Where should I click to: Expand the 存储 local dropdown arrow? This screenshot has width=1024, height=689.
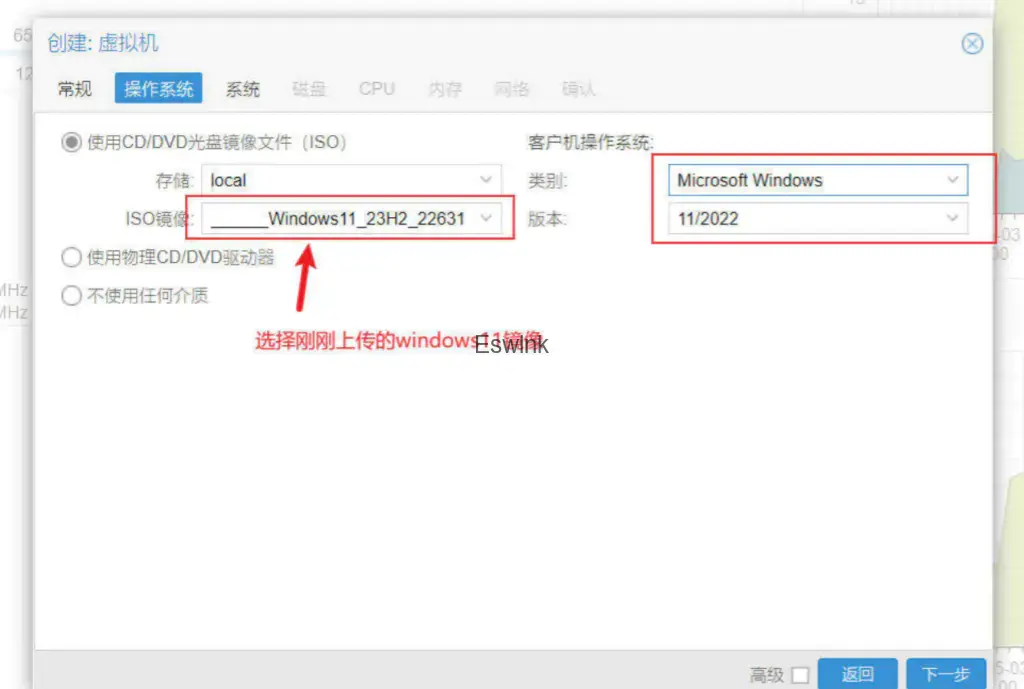tap(486, 181)
